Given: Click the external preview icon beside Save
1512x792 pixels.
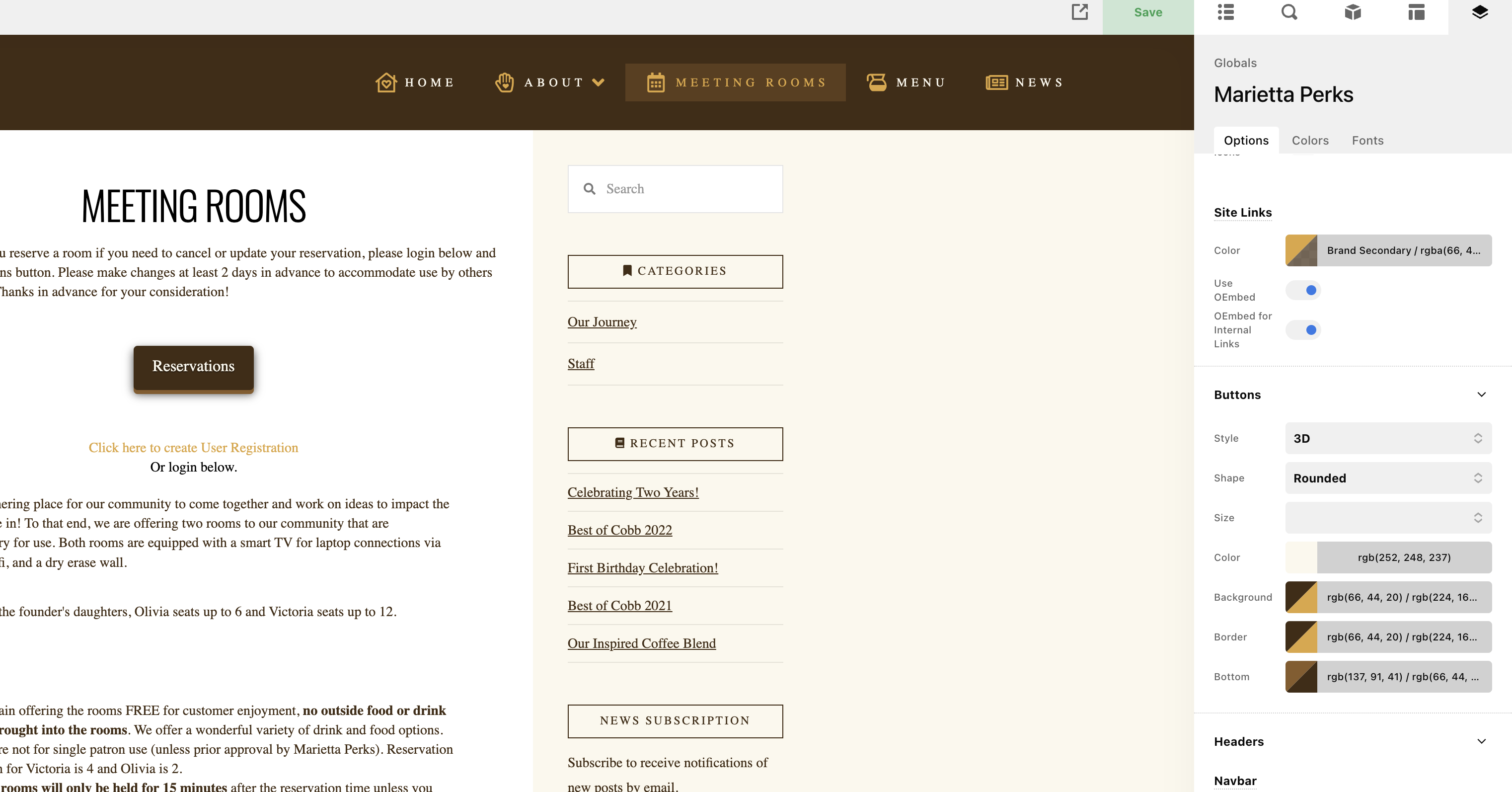Looking at the screenshot, I should (x=1079, y=12).
